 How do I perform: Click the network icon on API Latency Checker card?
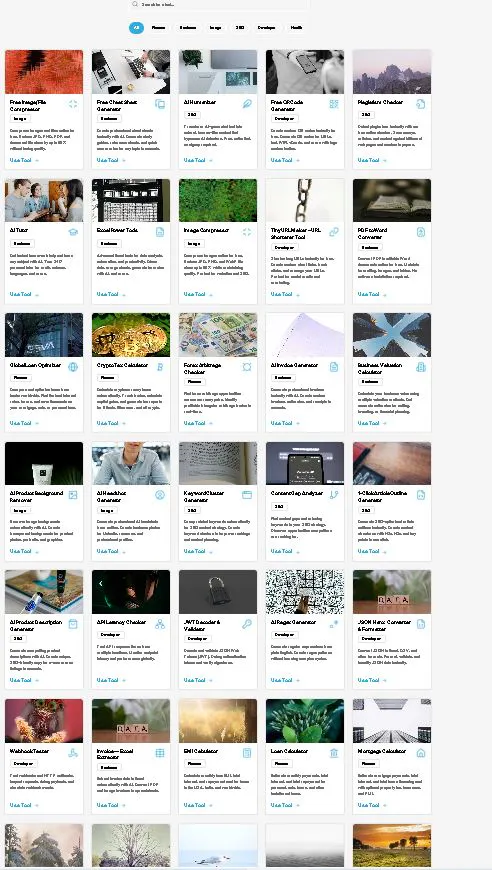[160, 624]
